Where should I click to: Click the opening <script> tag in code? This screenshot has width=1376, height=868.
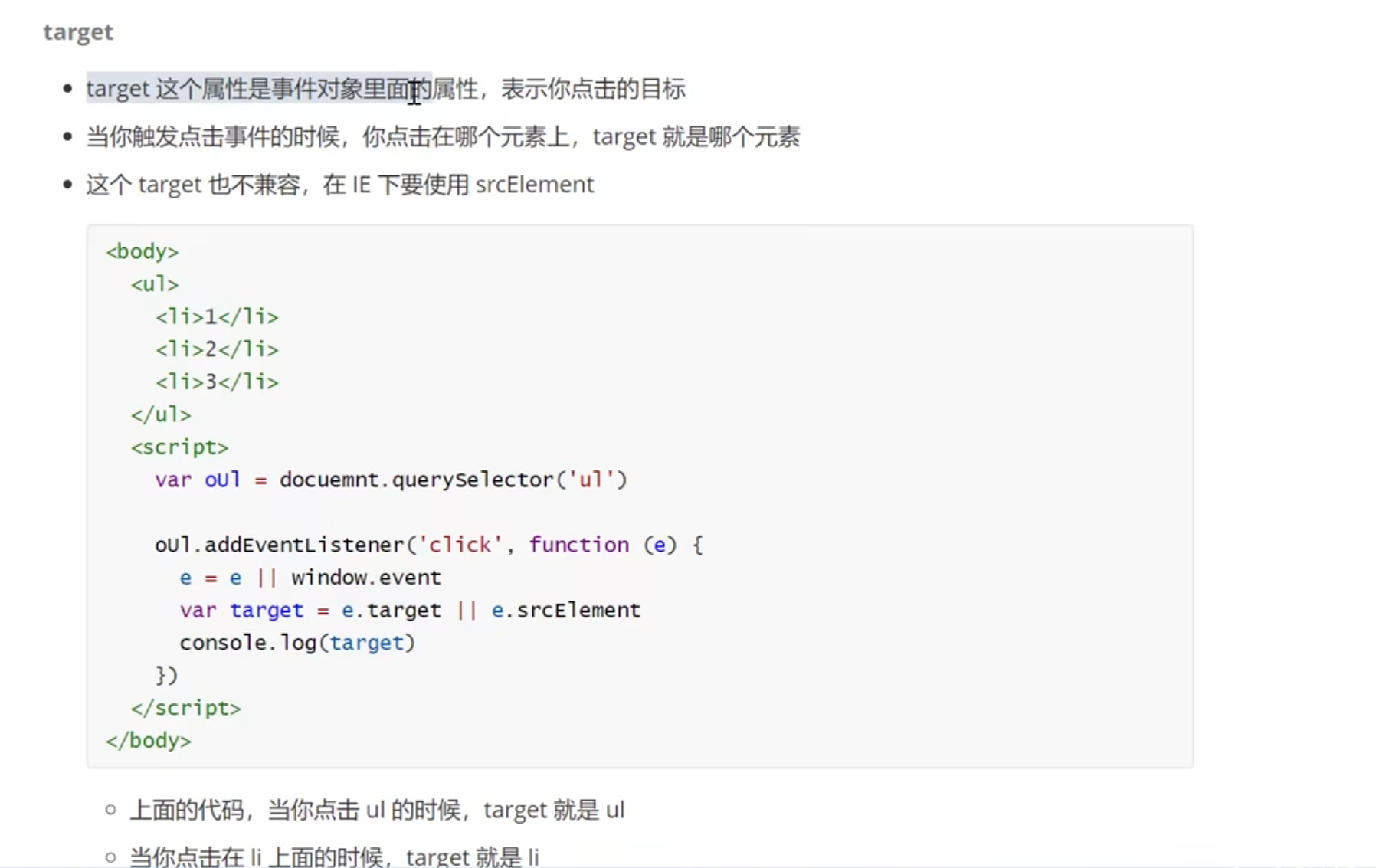point(179,447)
